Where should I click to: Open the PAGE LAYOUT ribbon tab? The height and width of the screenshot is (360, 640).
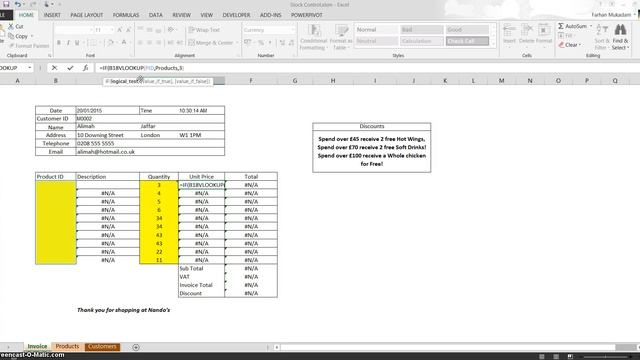click(x=87, y=15)
